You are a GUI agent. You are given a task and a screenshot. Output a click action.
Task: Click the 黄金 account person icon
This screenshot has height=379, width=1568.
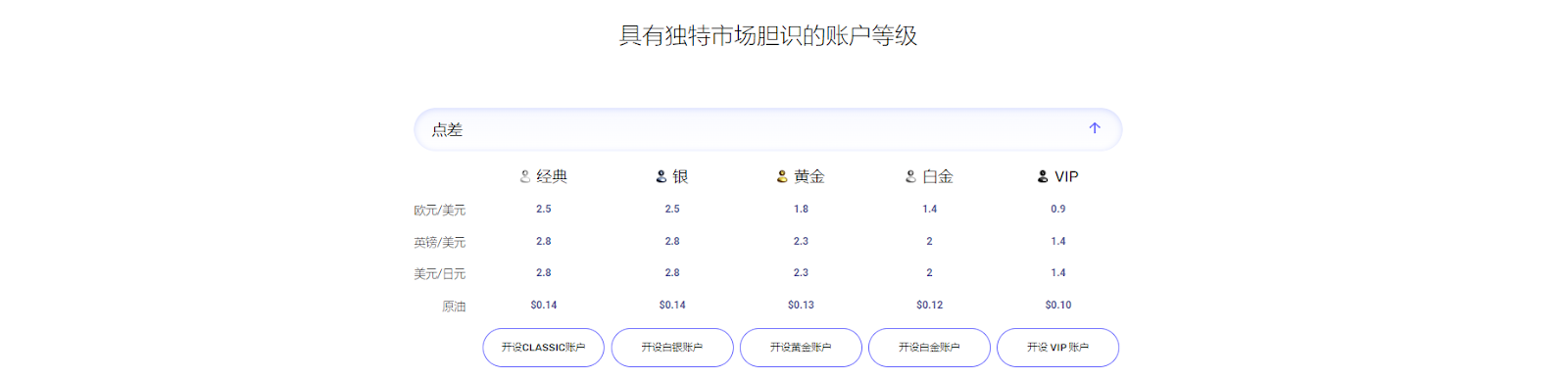(782, 176)
